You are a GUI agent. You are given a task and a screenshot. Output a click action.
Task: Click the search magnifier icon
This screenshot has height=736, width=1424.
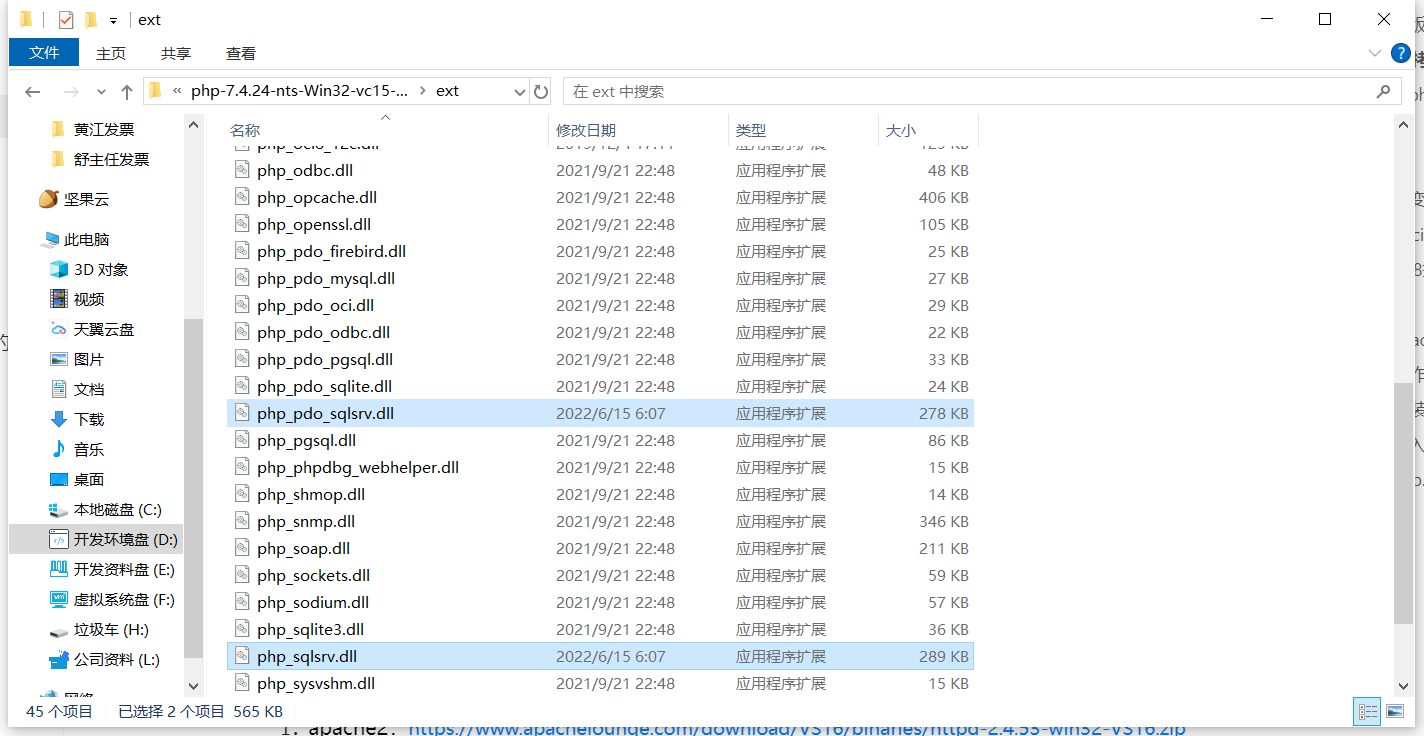tap(1383, 92)
